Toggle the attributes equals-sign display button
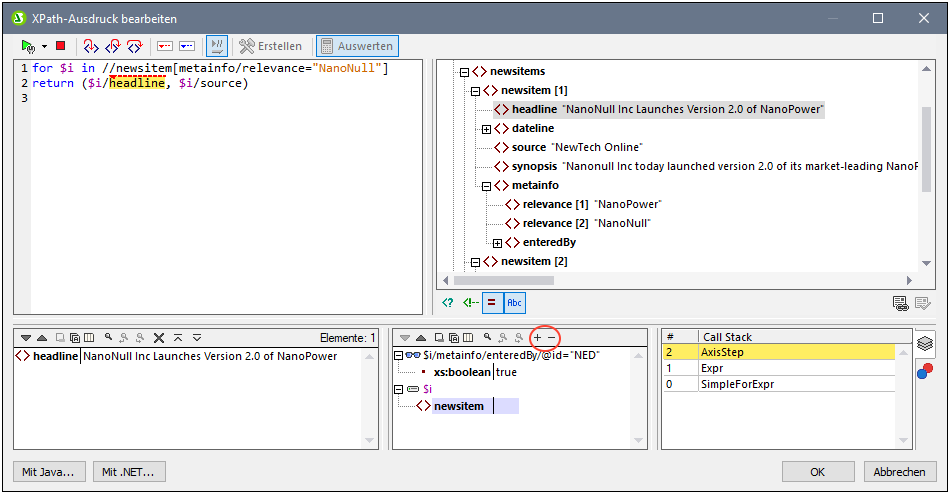 (x=492, y=302)
